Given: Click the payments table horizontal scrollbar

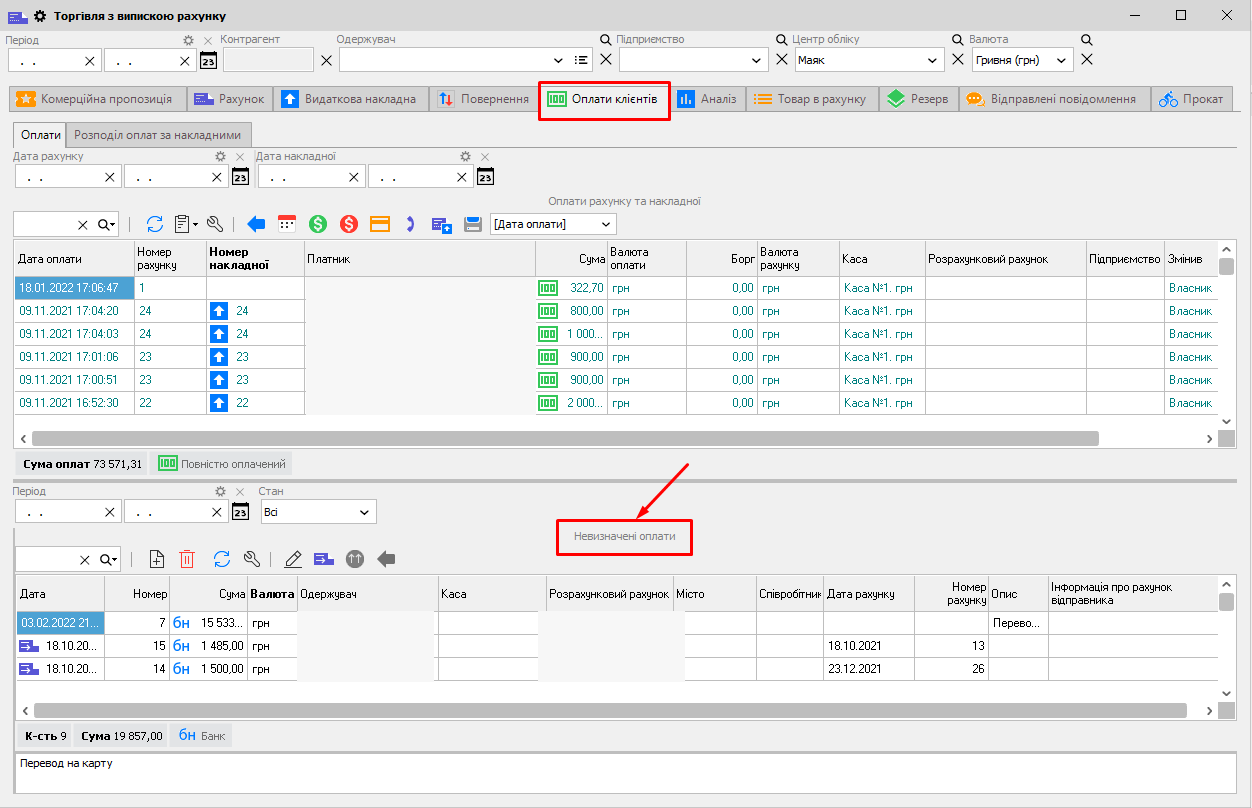Looking at the screenshot, I should [565, 438].
